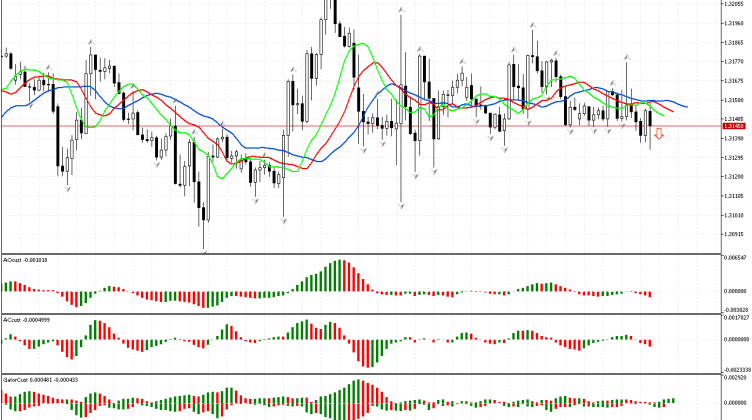Click the blue Alligator line's right end
The width and height of the screenshot is (752, 420).
(x=686, y=105)
